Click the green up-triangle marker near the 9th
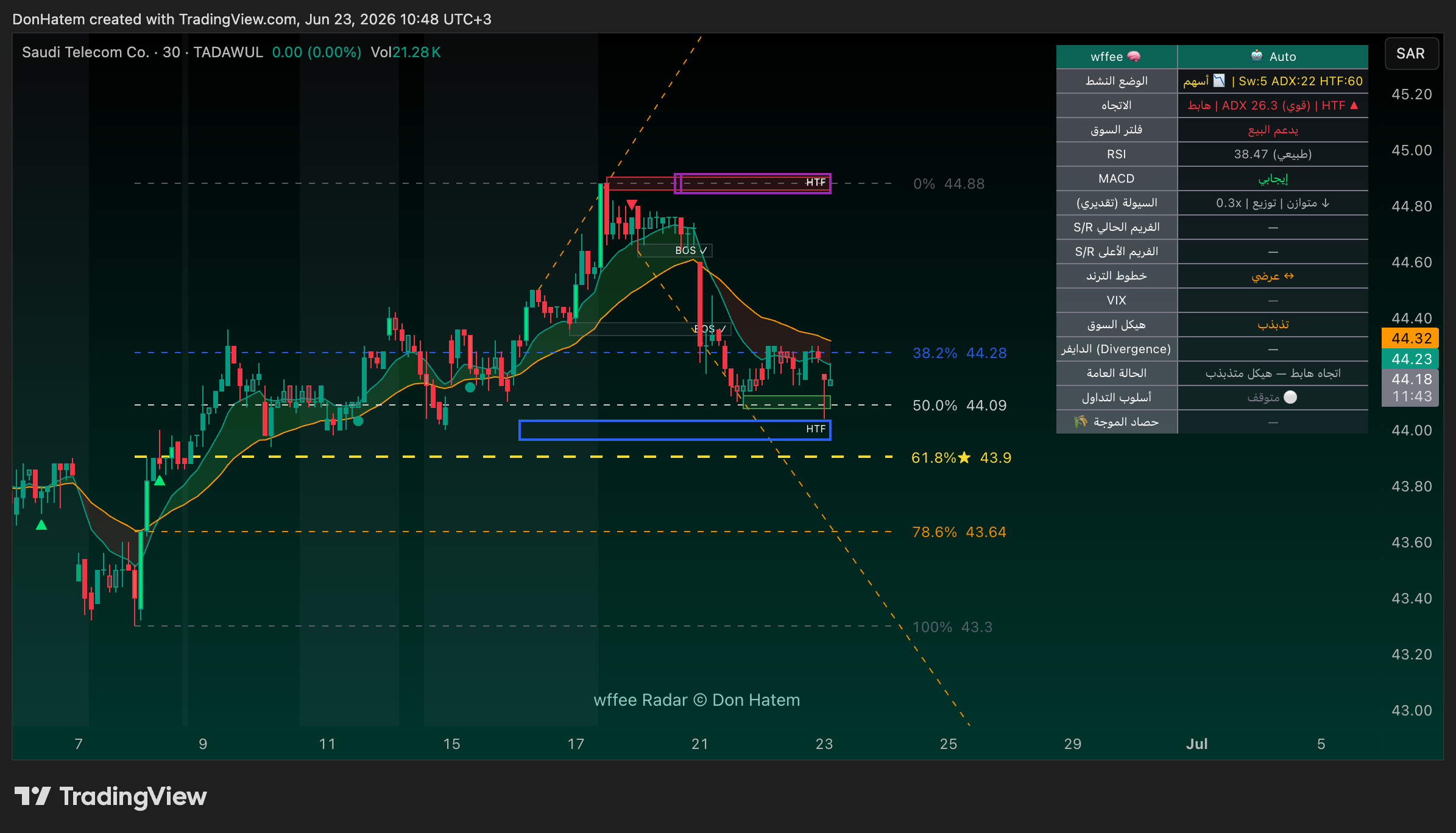This screenshot has height=833, width=1456. coord(160,480)
